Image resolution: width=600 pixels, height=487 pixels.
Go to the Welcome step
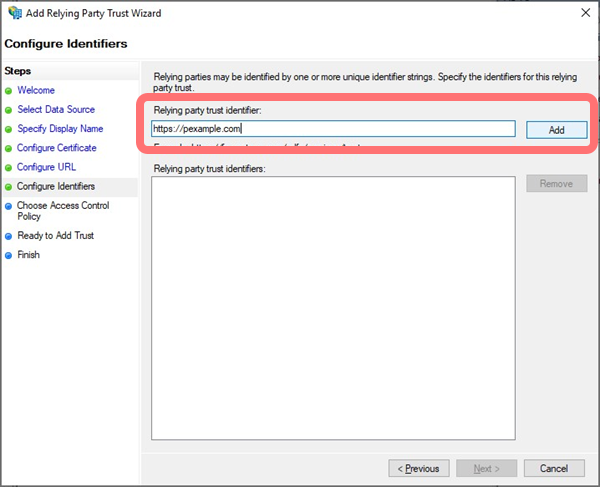(36, 91)
